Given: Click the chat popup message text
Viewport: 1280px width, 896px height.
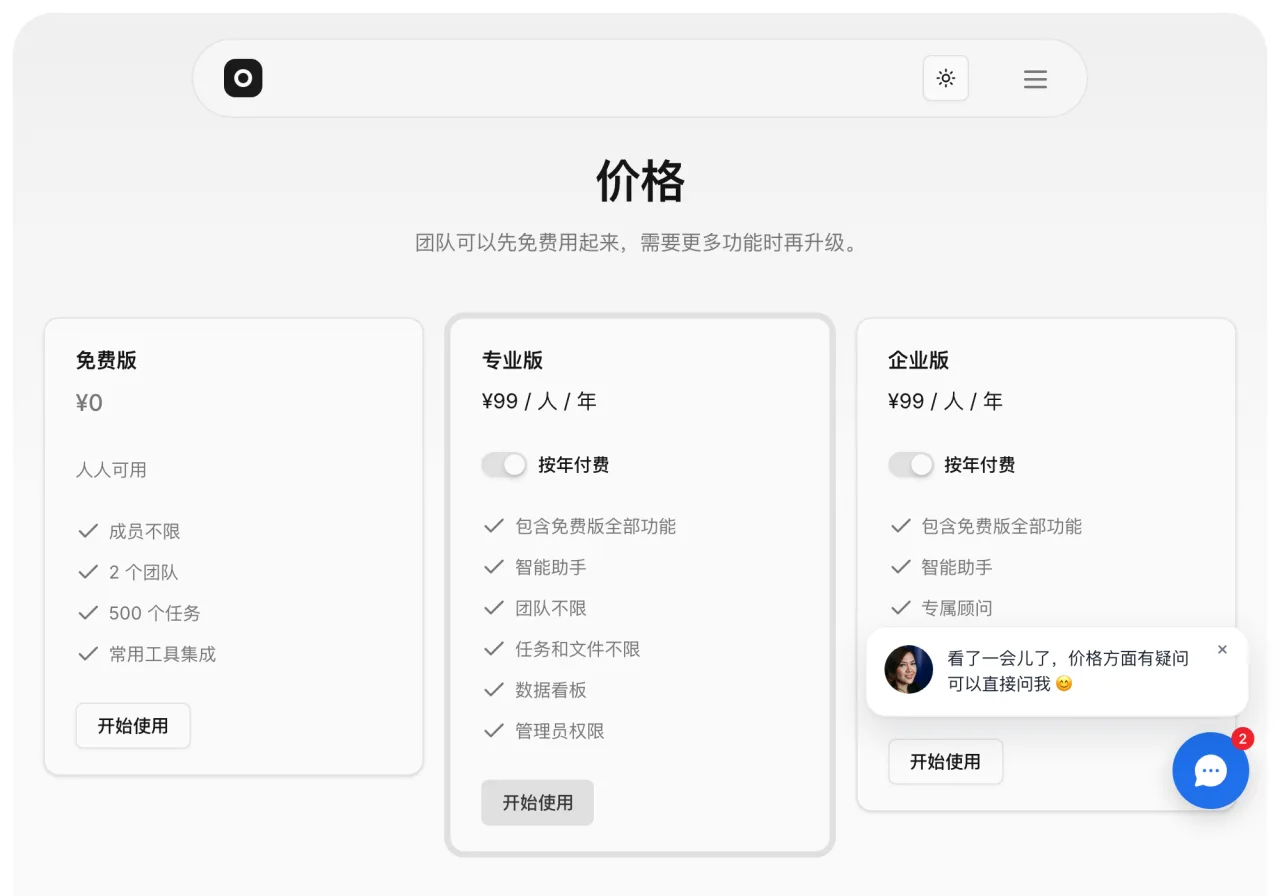Looking at the screenshot, I should [1068, 671].
